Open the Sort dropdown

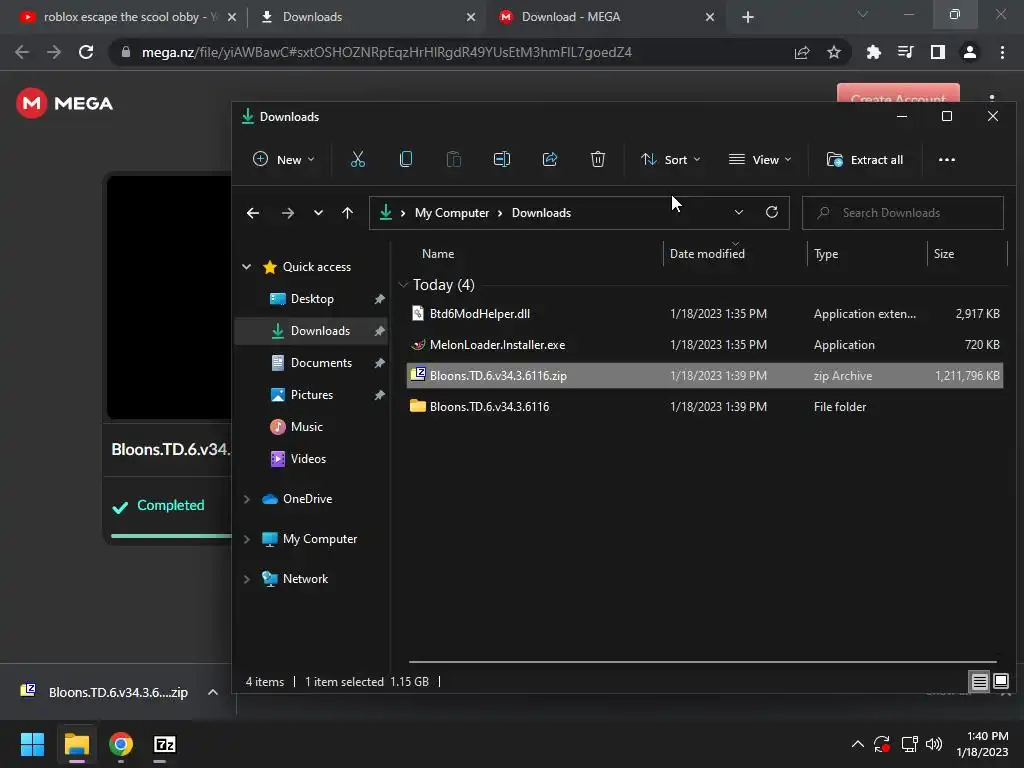(x=671, y=159)
